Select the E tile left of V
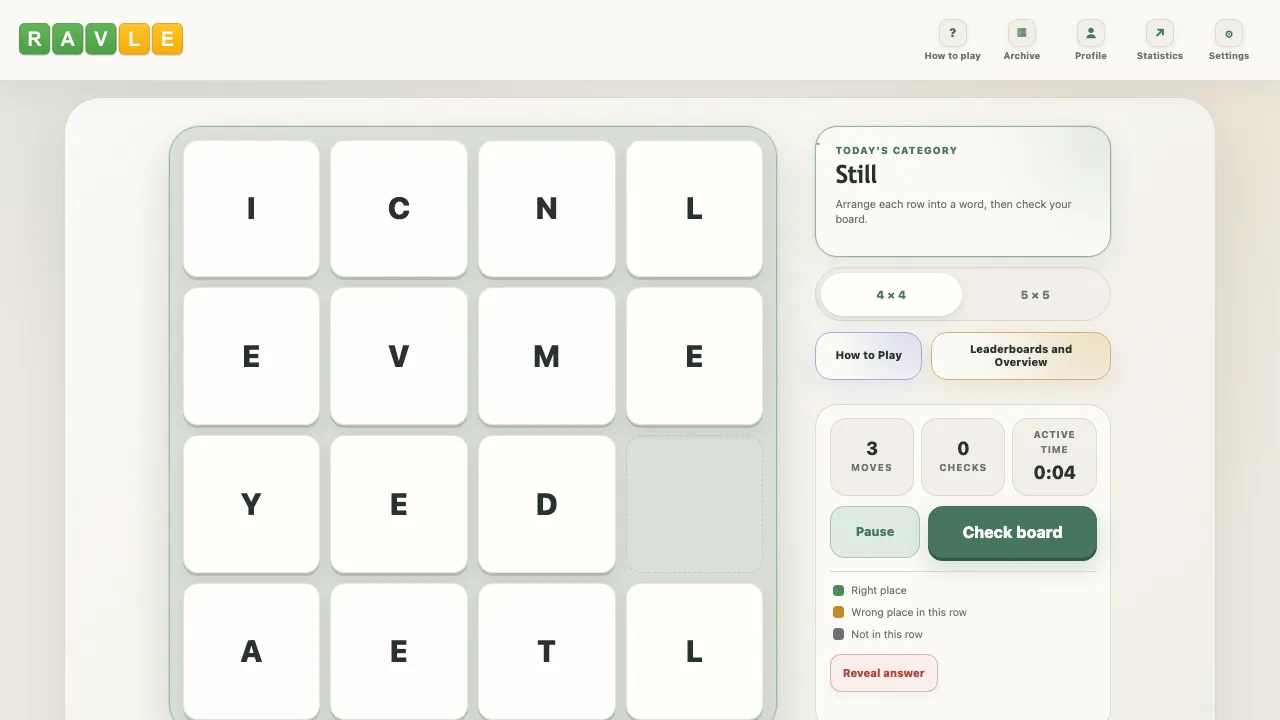The width and height of the screenshot is (1280, 720). (251, 356)
